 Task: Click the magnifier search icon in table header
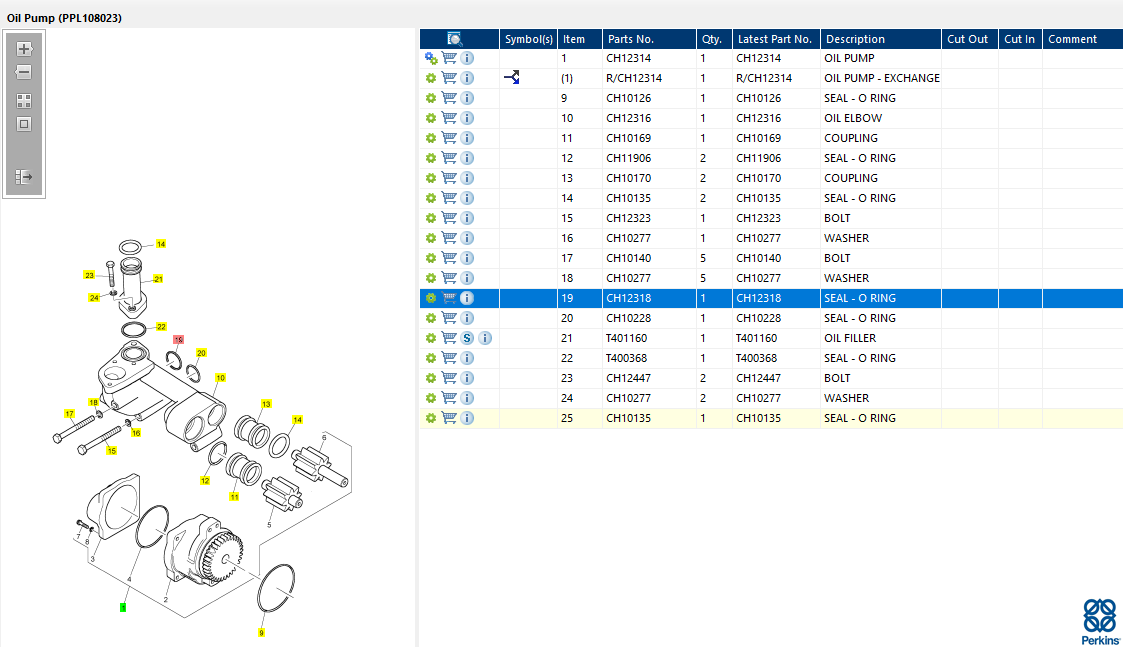454,39
